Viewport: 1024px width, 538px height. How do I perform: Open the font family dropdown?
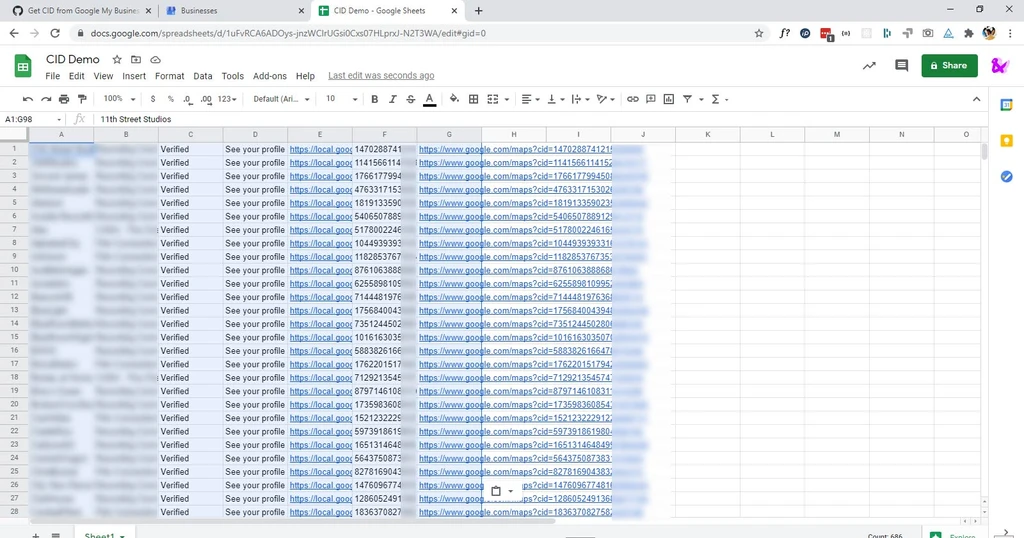[x=281, y=99]
